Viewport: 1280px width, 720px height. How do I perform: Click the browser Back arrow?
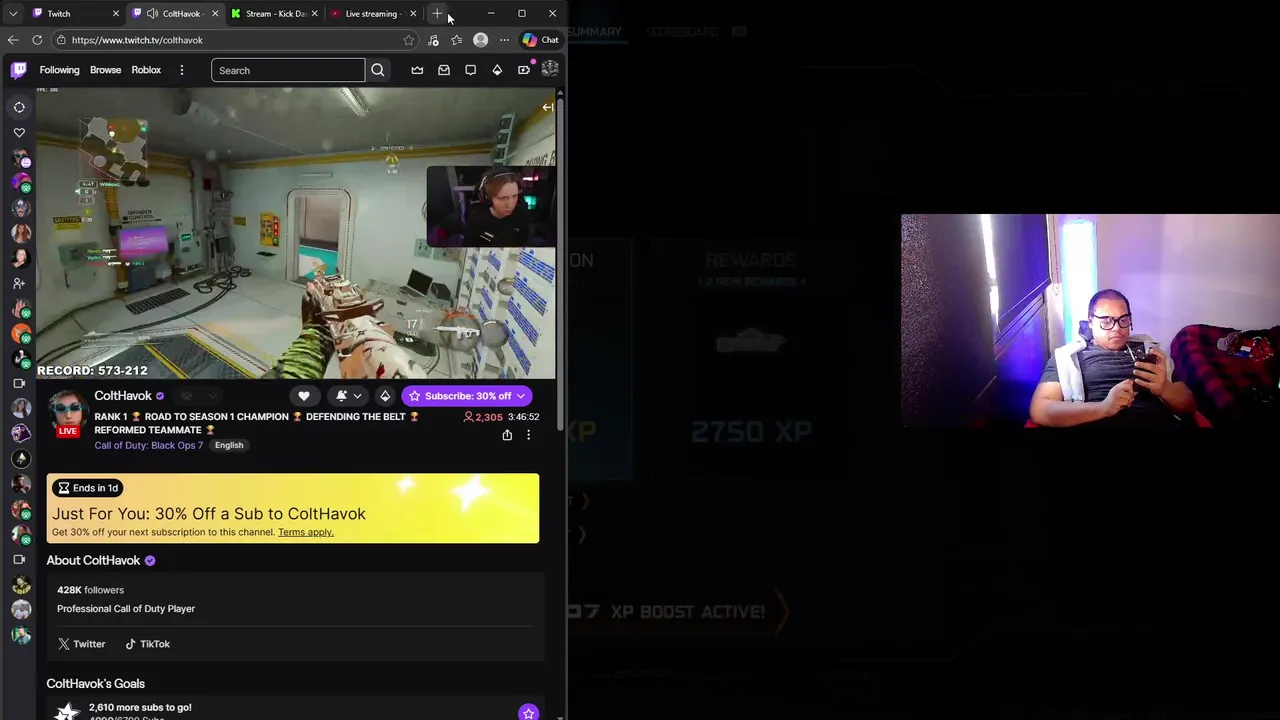coord(13,40)
